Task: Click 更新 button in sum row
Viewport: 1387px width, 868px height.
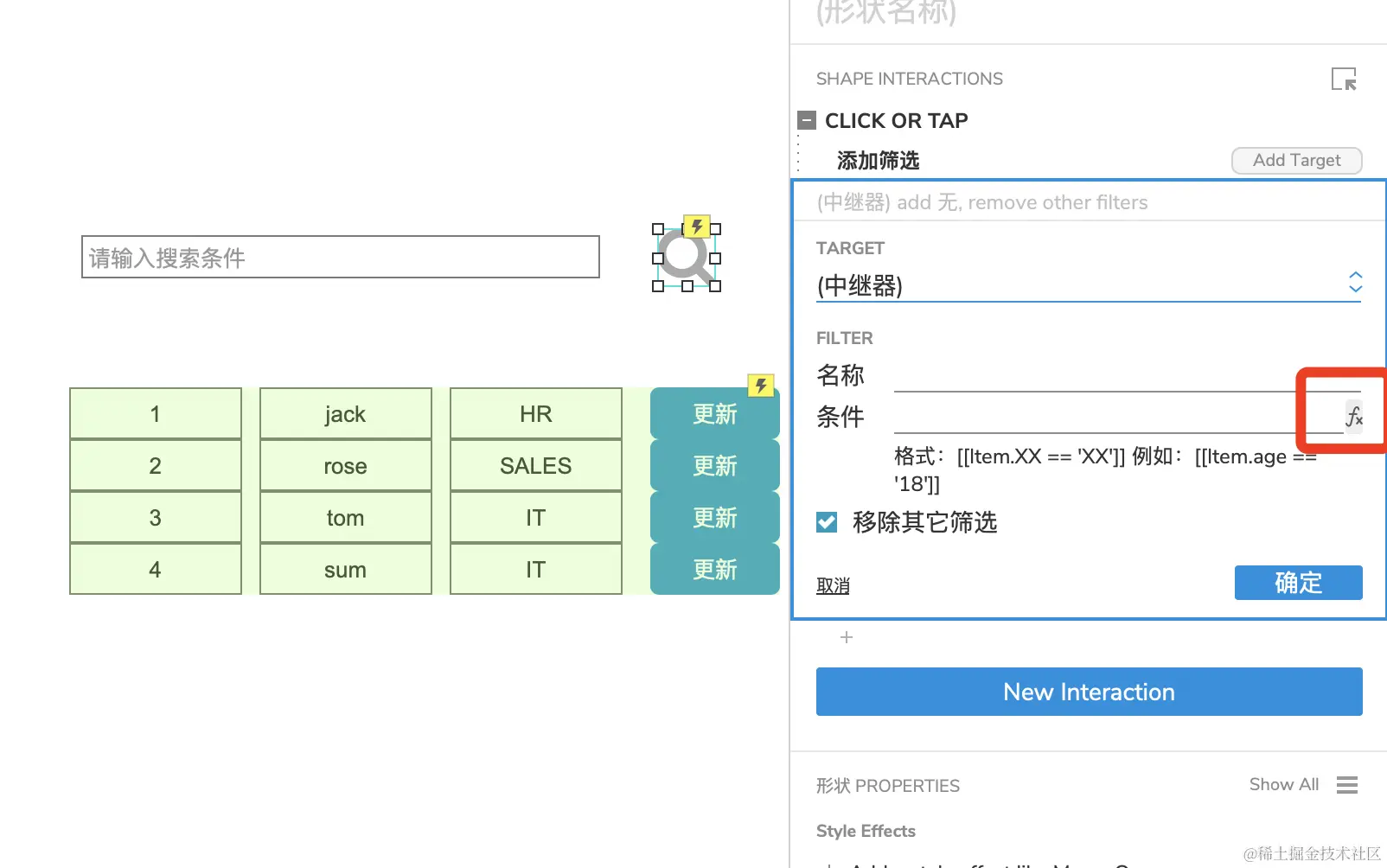Action: tap(714, 569)
